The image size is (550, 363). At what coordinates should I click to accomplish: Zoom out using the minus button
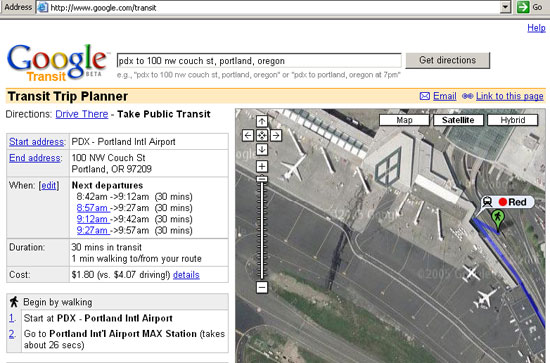pos(262,288)
